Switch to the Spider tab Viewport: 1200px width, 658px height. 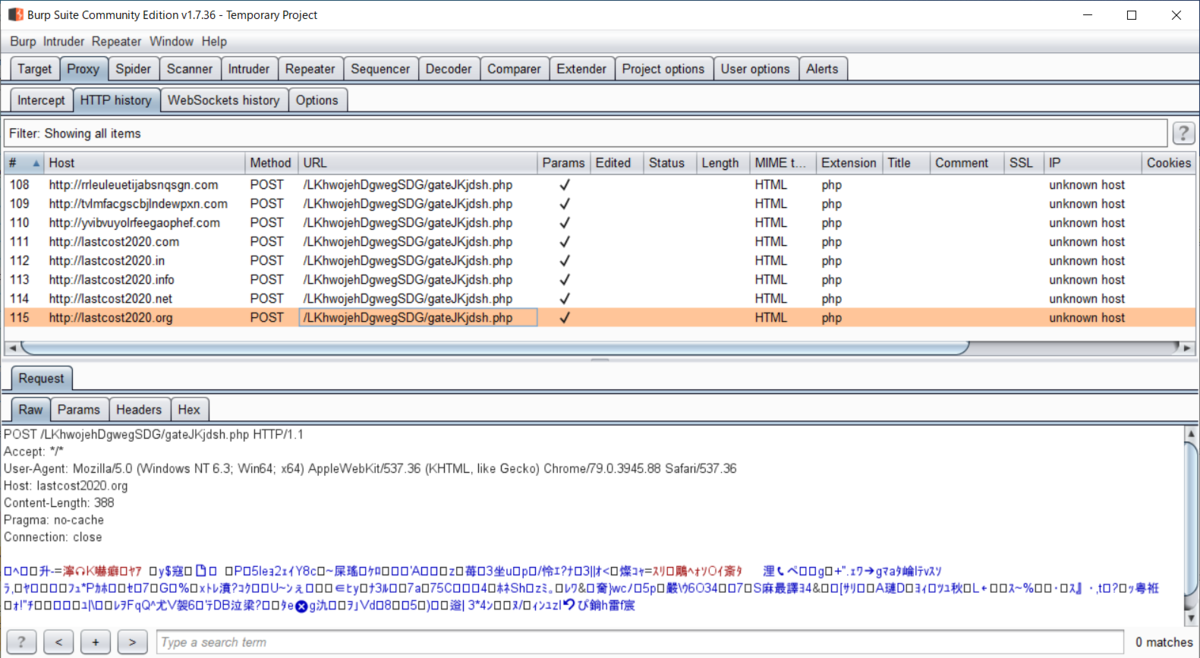tap(133, 69)
